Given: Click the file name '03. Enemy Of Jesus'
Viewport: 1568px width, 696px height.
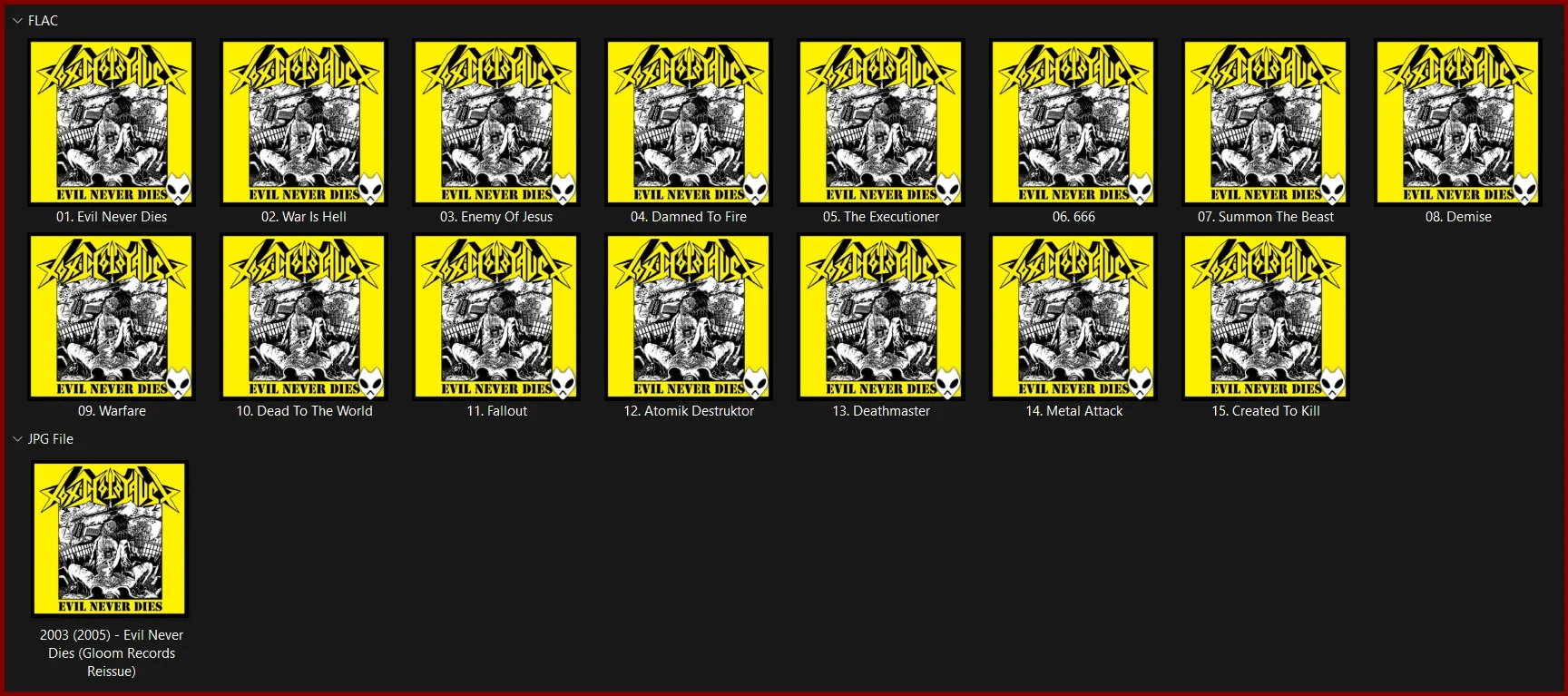Looking at the screenshot, I should pyautogui.click(x=496, y=217).
